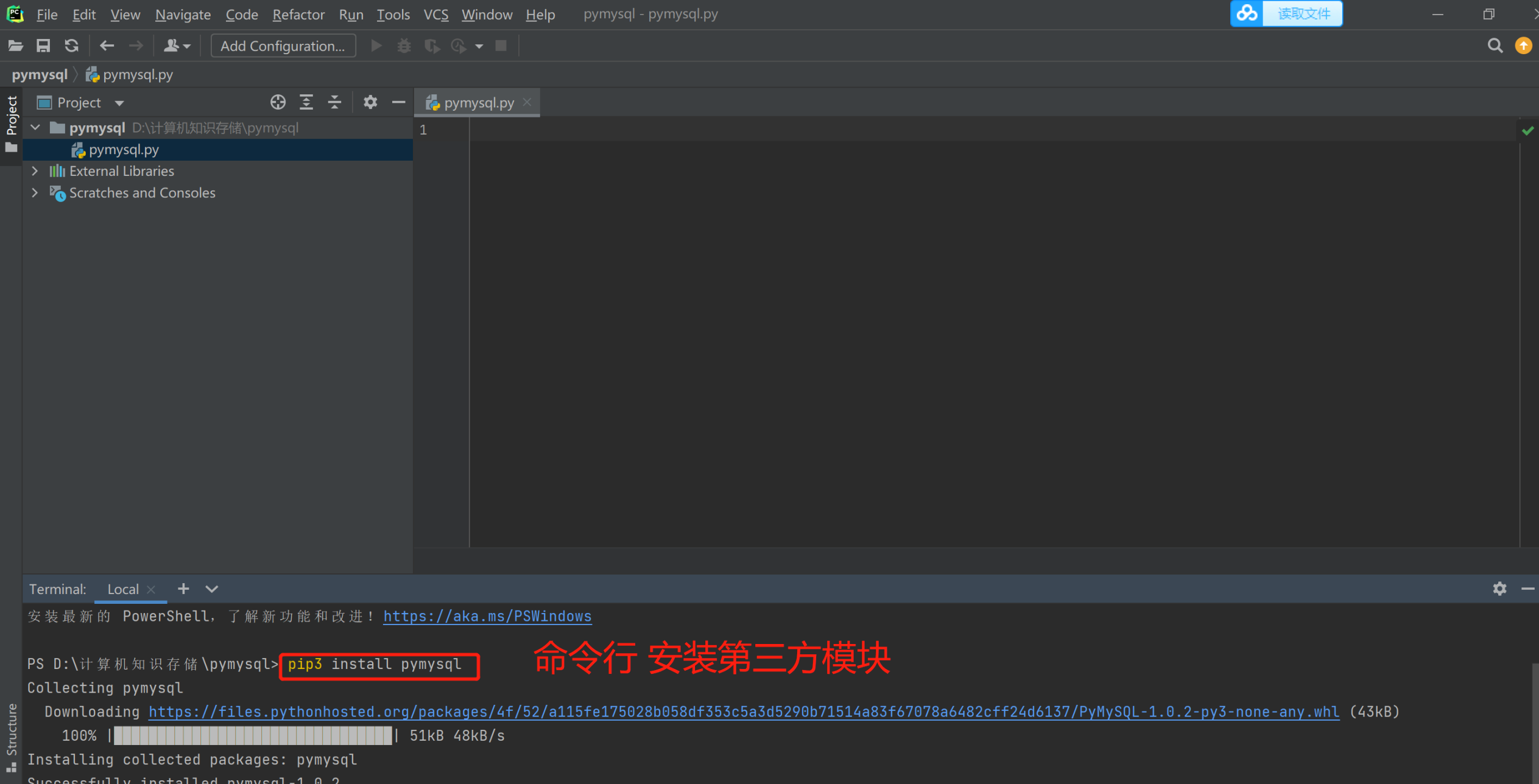
Task: Click the Open folder toolbar icon
Action: 15,46
